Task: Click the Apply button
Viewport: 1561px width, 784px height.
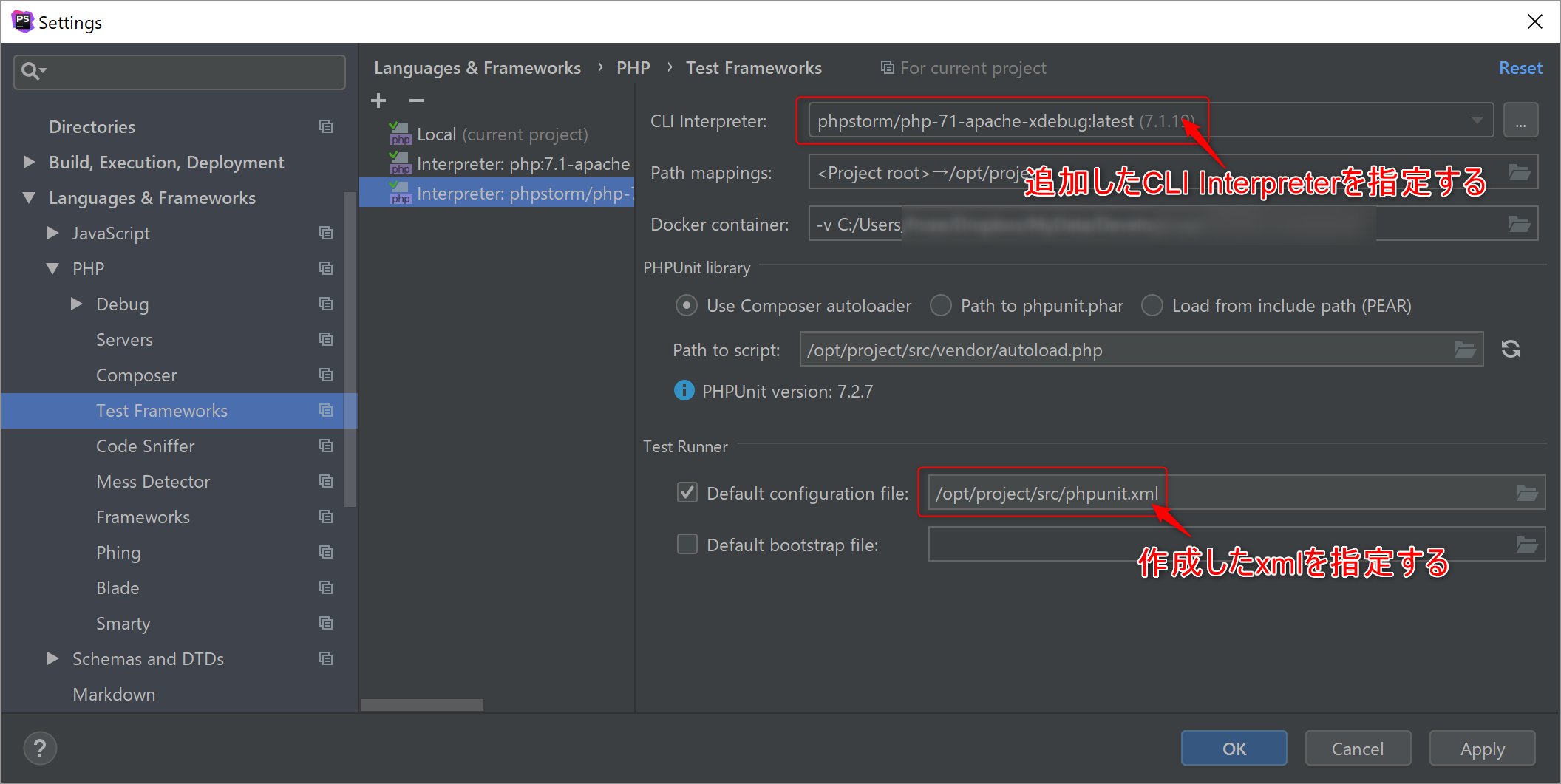Action: (x=1482, y=749)
